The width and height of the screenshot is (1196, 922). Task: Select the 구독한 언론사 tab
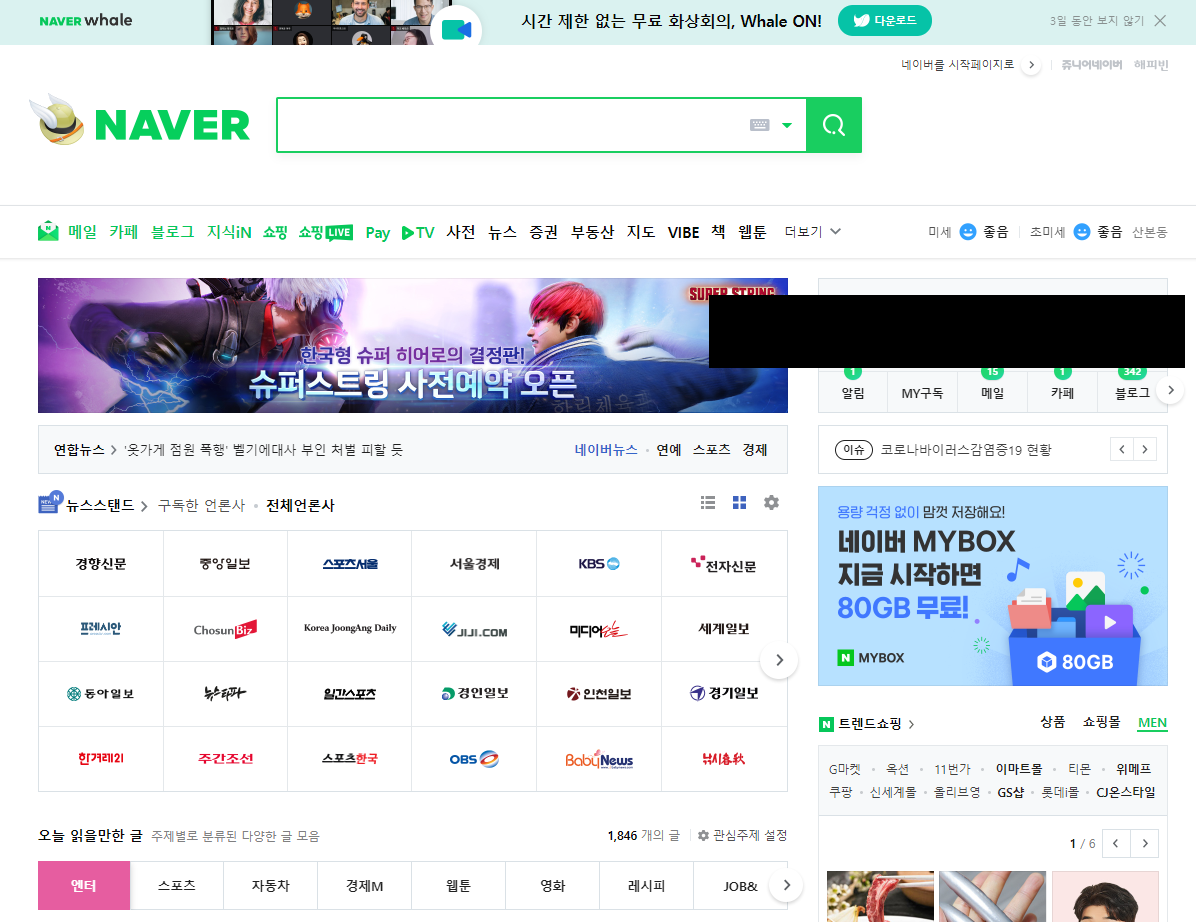(x=201, y=506)
